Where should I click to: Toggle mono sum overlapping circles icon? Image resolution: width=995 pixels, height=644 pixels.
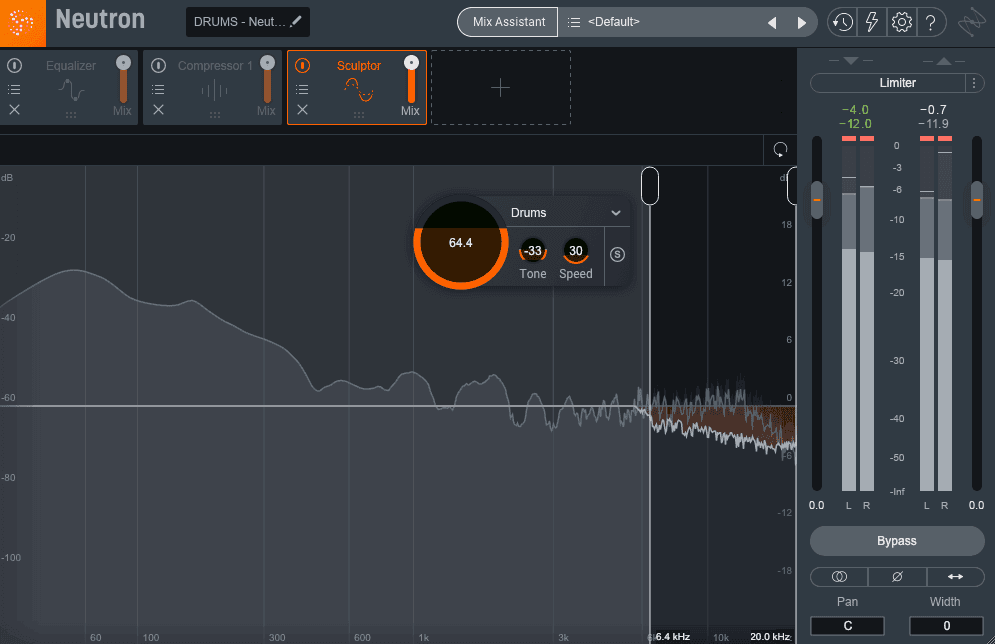tap(839, 577)
